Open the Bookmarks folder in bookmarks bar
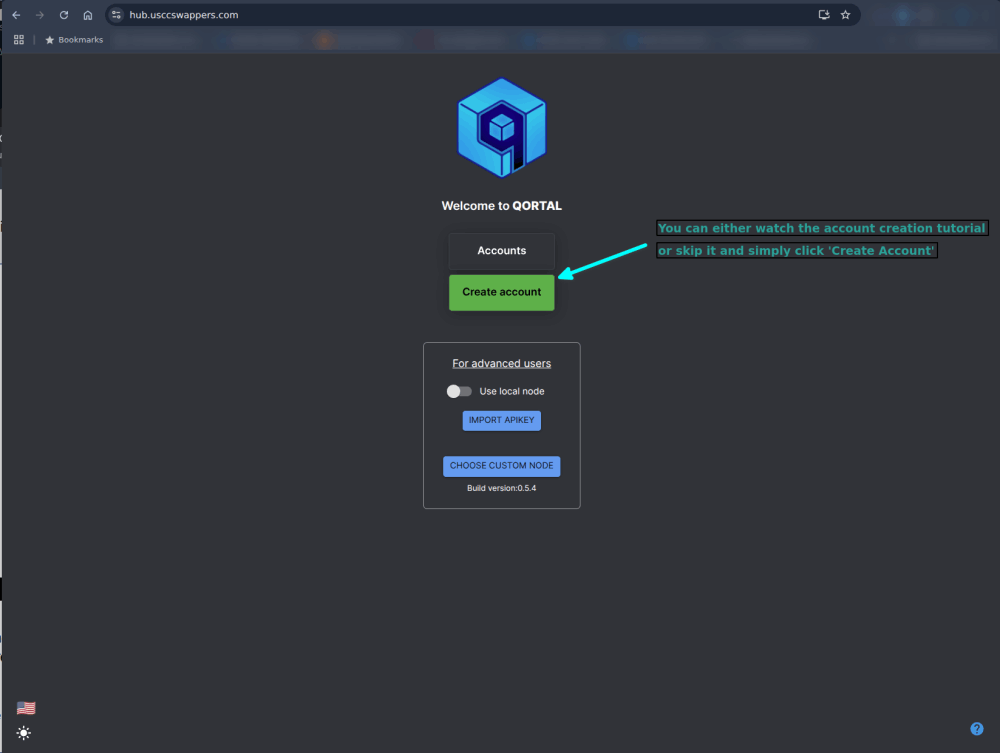 [74, 40]
